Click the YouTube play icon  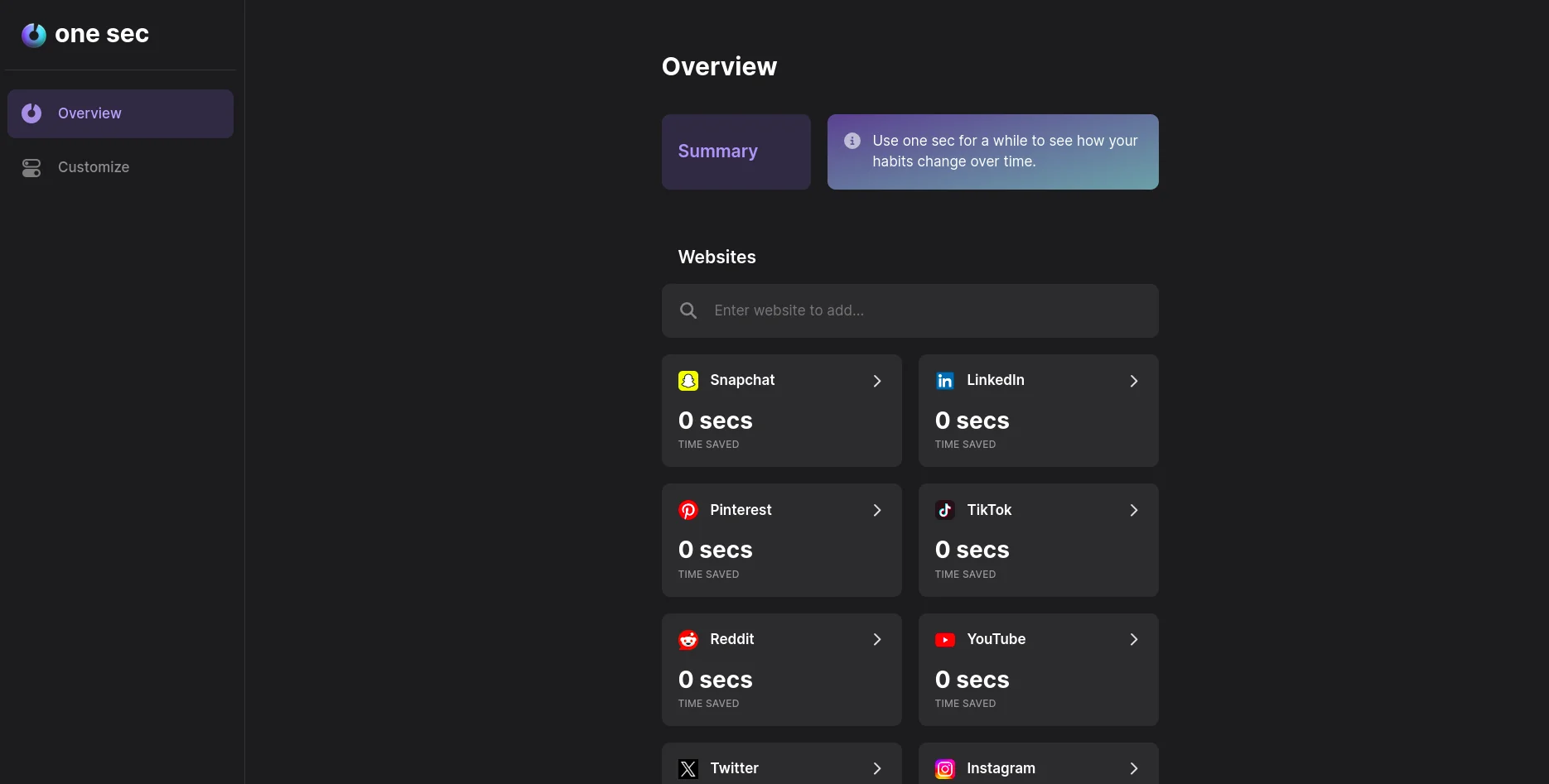(x=945, y=640)
